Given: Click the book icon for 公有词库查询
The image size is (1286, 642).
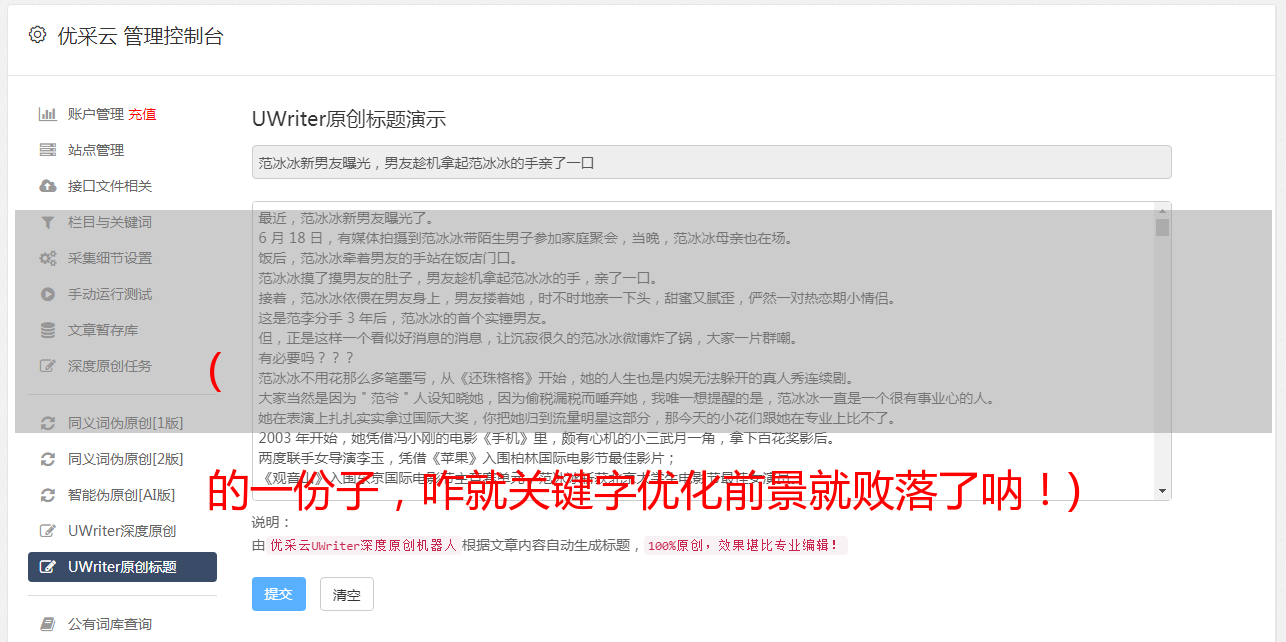Looking at the screenshot, I should pyautogui.click(x=47, y=624).
